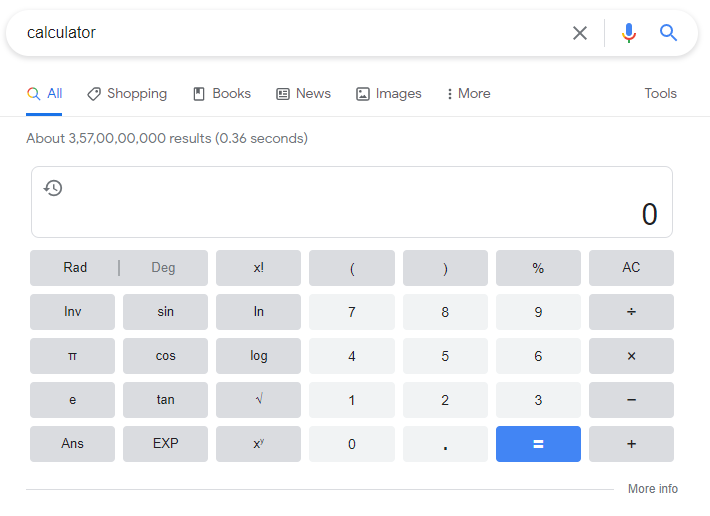710x516 pixels.
Task: Switch to the News tab
Action: pos(303,94)
